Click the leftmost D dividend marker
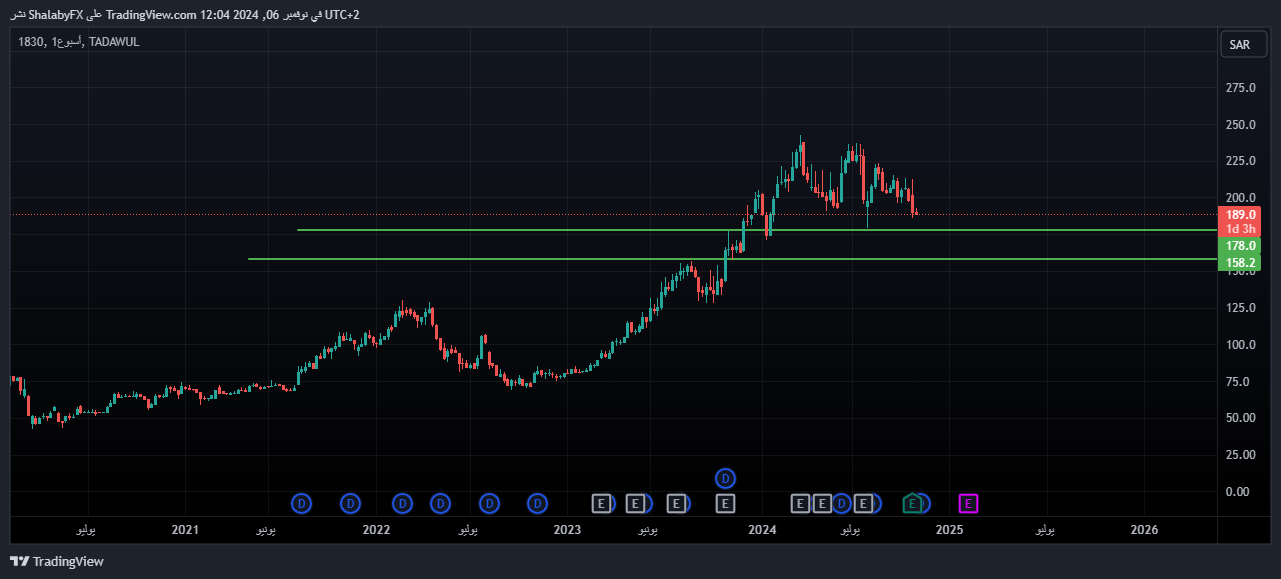The height and width of the screenshot is (579, 1281). click(x=302, y=504)
